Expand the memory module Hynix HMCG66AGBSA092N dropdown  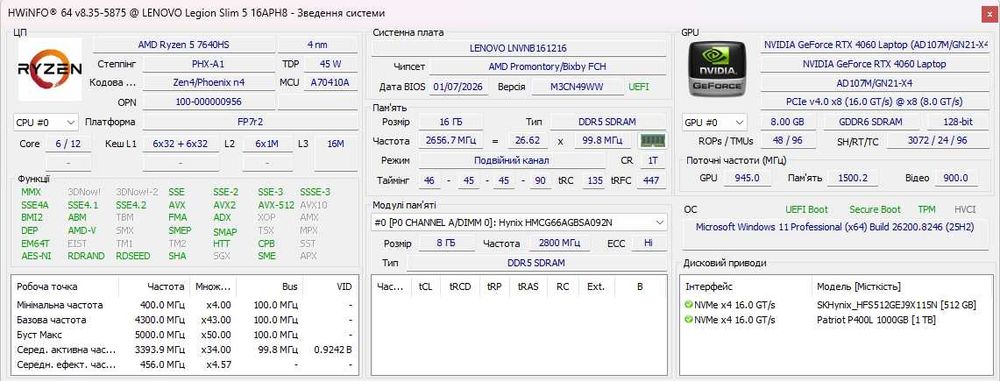tap(520, 222)
